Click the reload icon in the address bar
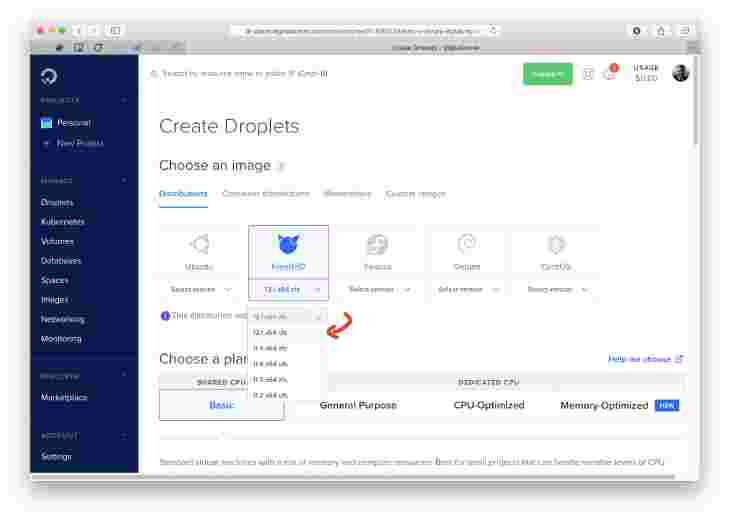 tap(493, 31)
